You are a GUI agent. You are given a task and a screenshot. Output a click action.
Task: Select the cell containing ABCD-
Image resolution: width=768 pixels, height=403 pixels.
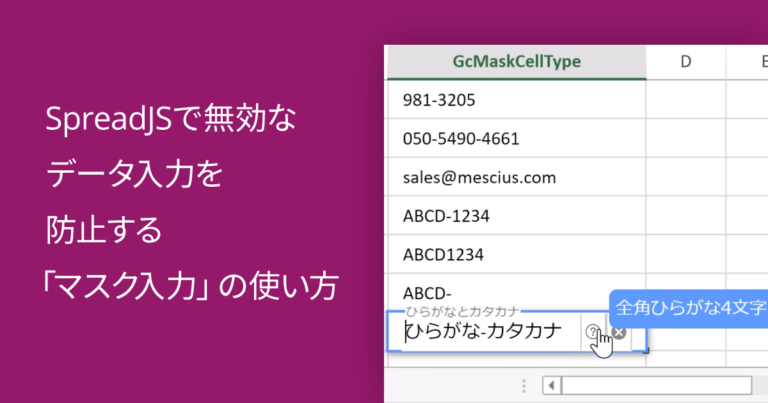click(517, 292)
